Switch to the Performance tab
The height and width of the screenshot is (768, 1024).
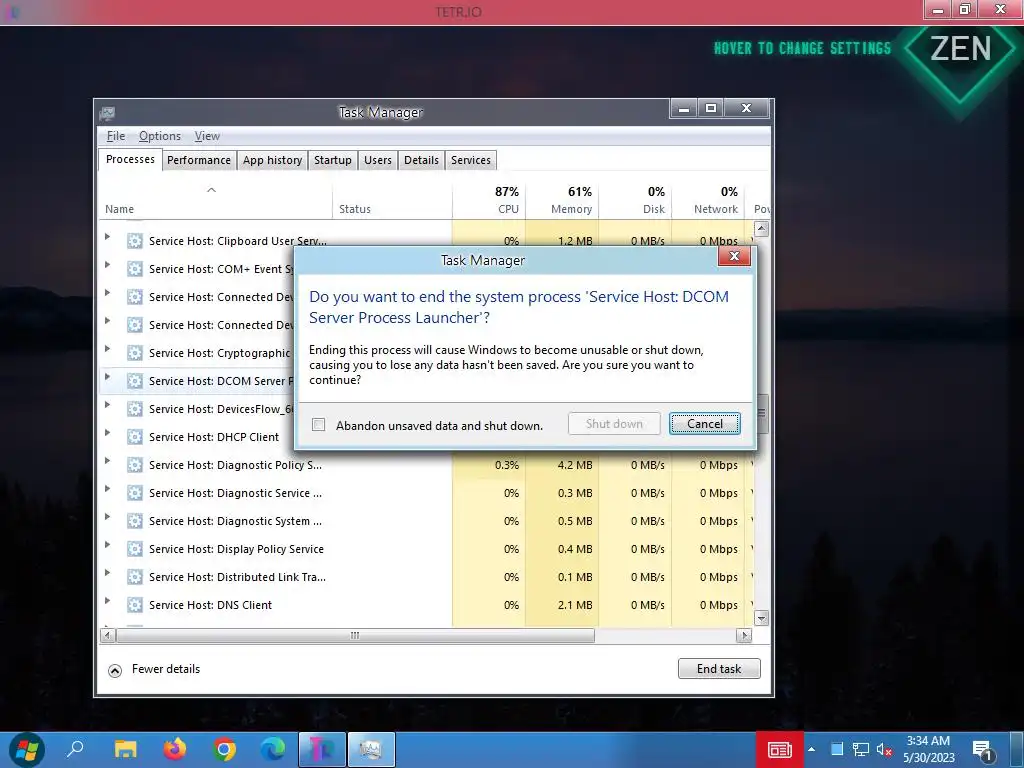(x=199, y=160)
